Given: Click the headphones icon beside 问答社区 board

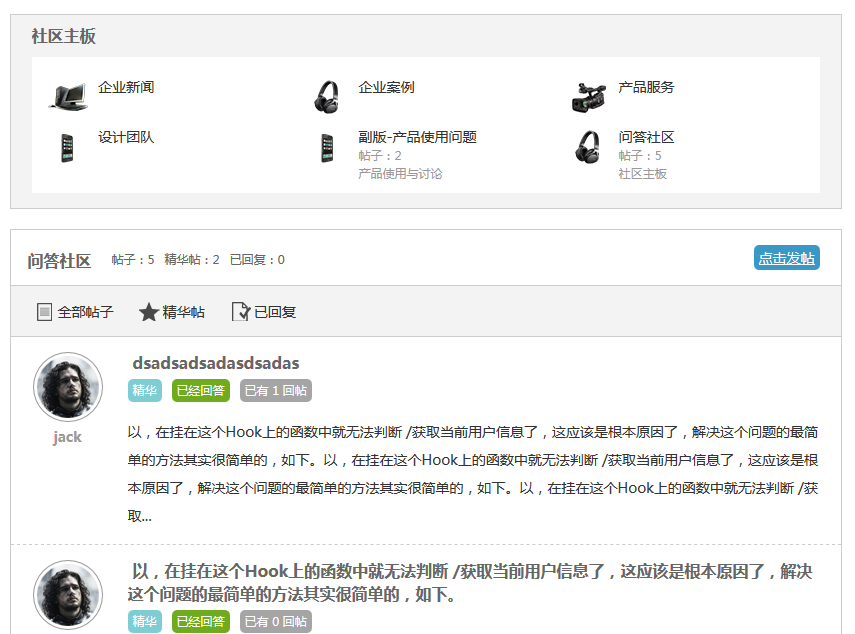Looking at the screenshot, I should [x=588, y=148].
